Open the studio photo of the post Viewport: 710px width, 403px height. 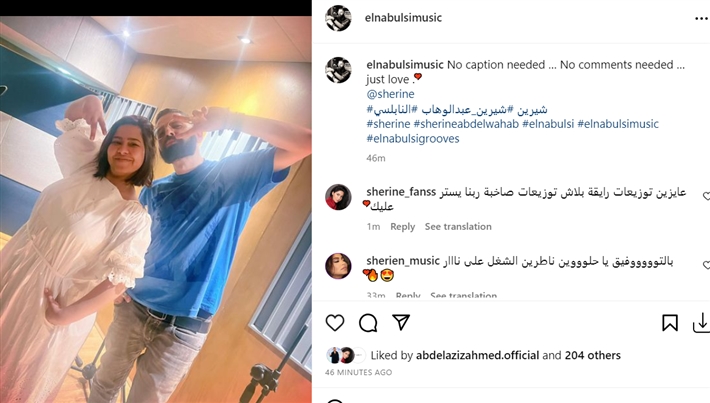point(156,209)
